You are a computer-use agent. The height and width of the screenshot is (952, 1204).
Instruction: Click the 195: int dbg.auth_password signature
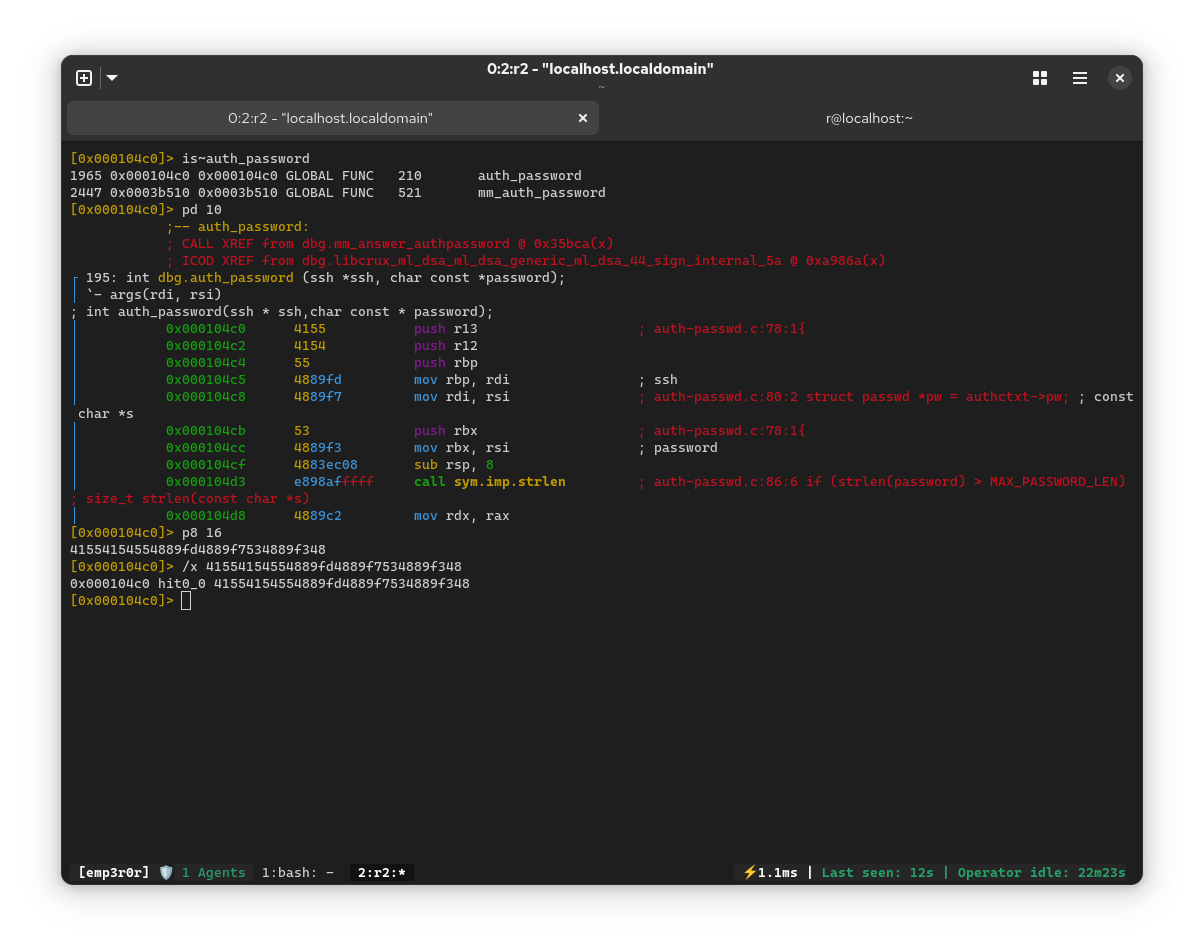pyautogui.click(x=326, y=278)
